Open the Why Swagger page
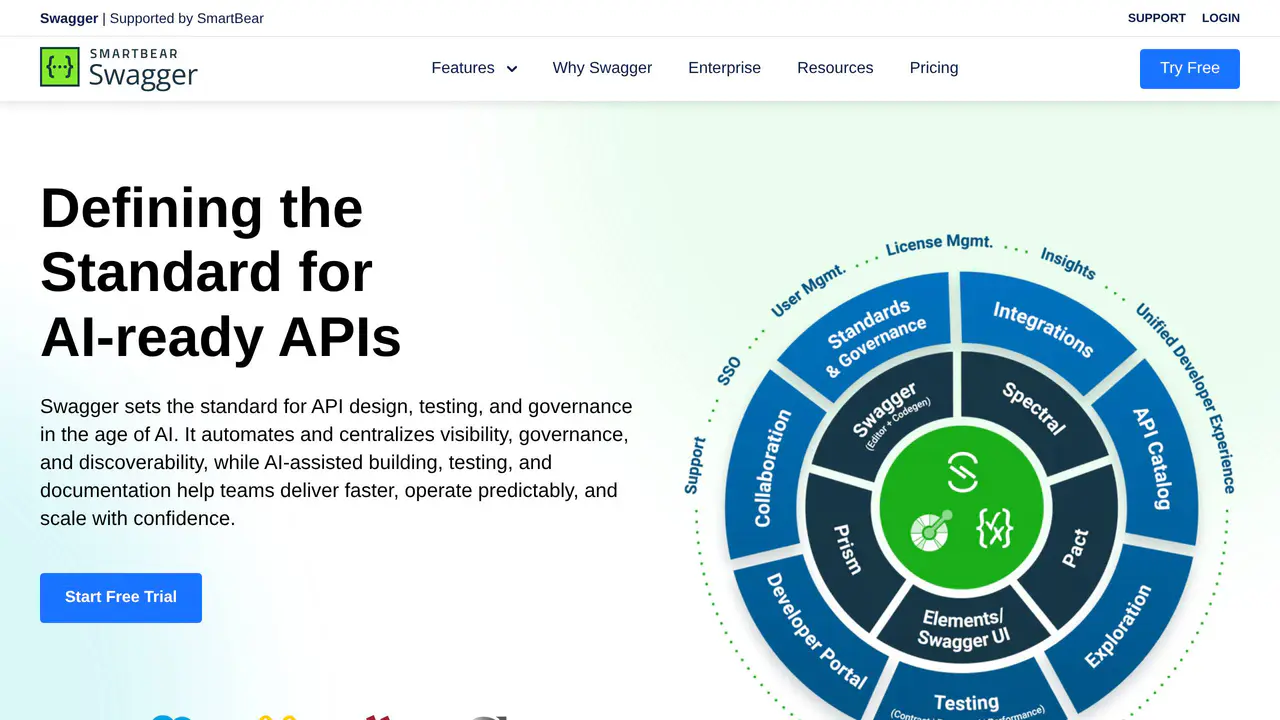The image size is (1280, 720). [x=602, y=68]
